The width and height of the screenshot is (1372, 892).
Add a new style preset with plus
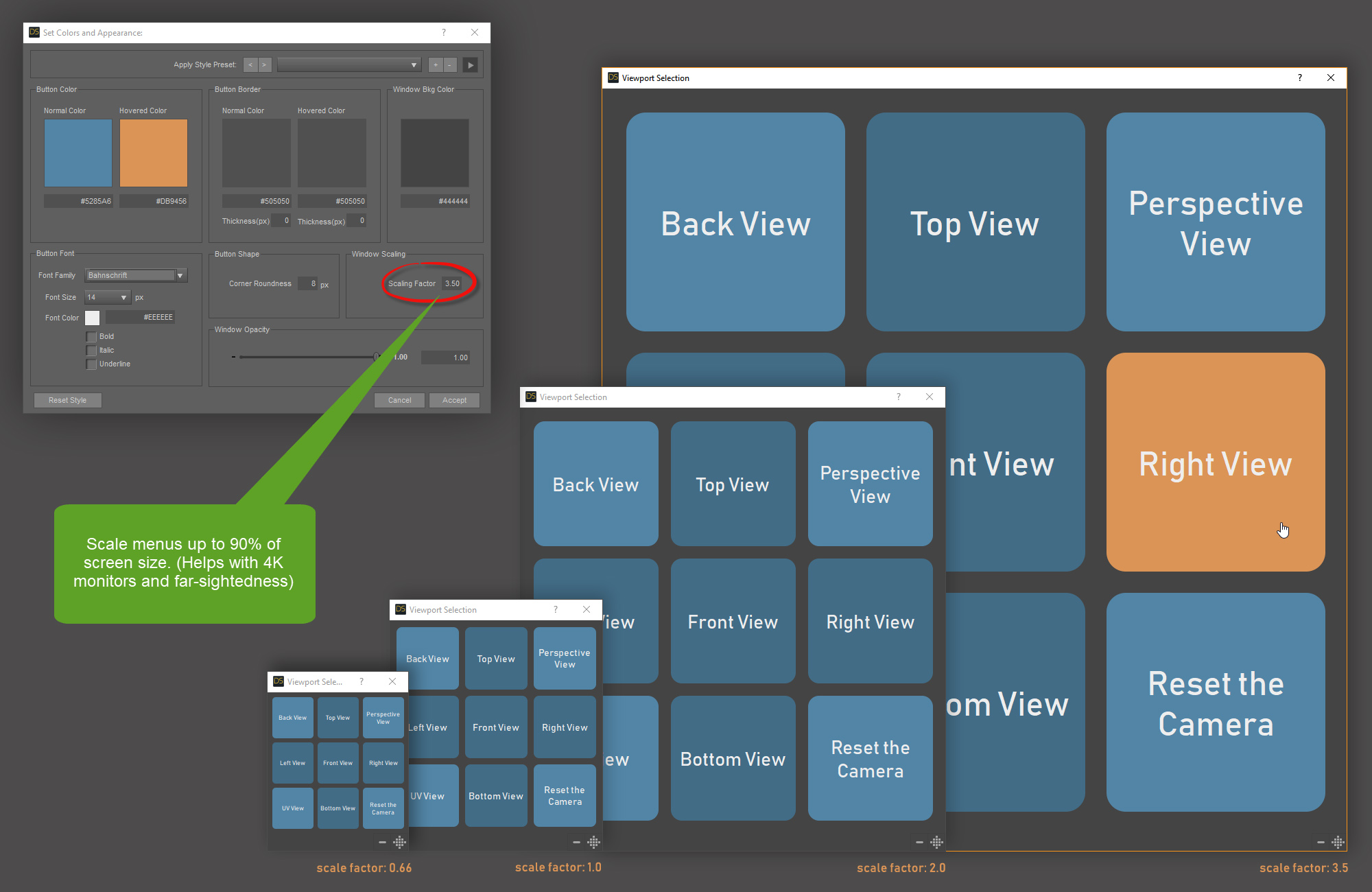tap(436, 65)
